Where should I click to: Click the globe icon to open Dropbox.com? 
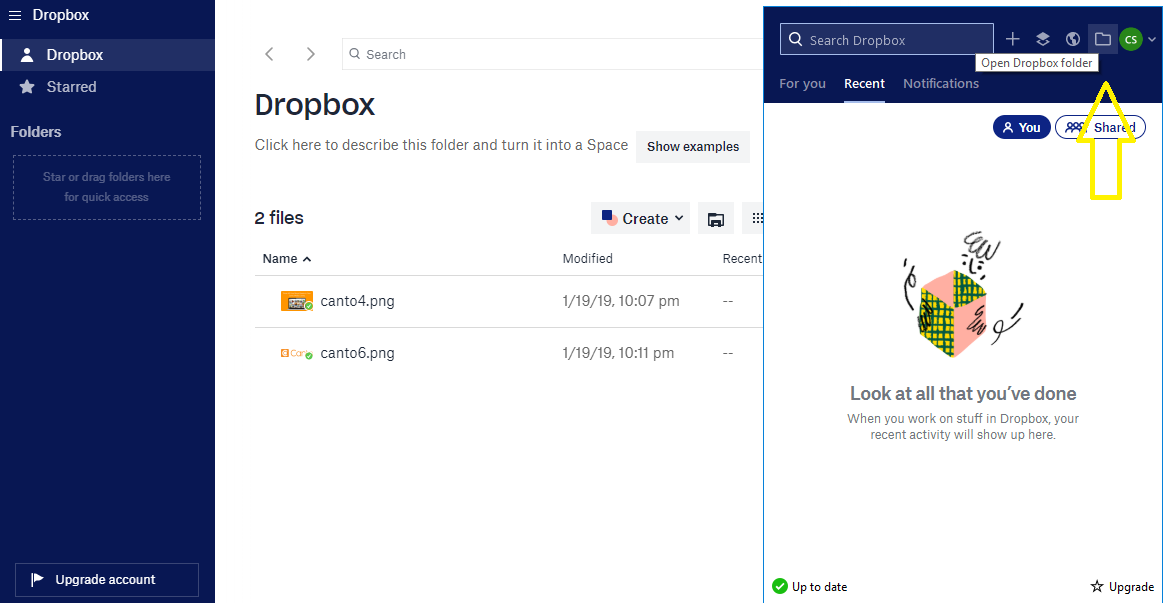1072,39
